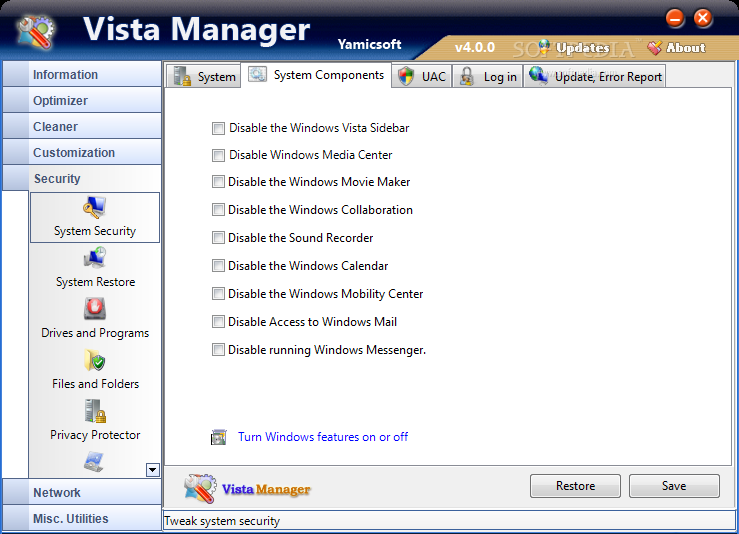Click the Update, Error Report globe icon
739x534 pixels.
coord(538,76)
